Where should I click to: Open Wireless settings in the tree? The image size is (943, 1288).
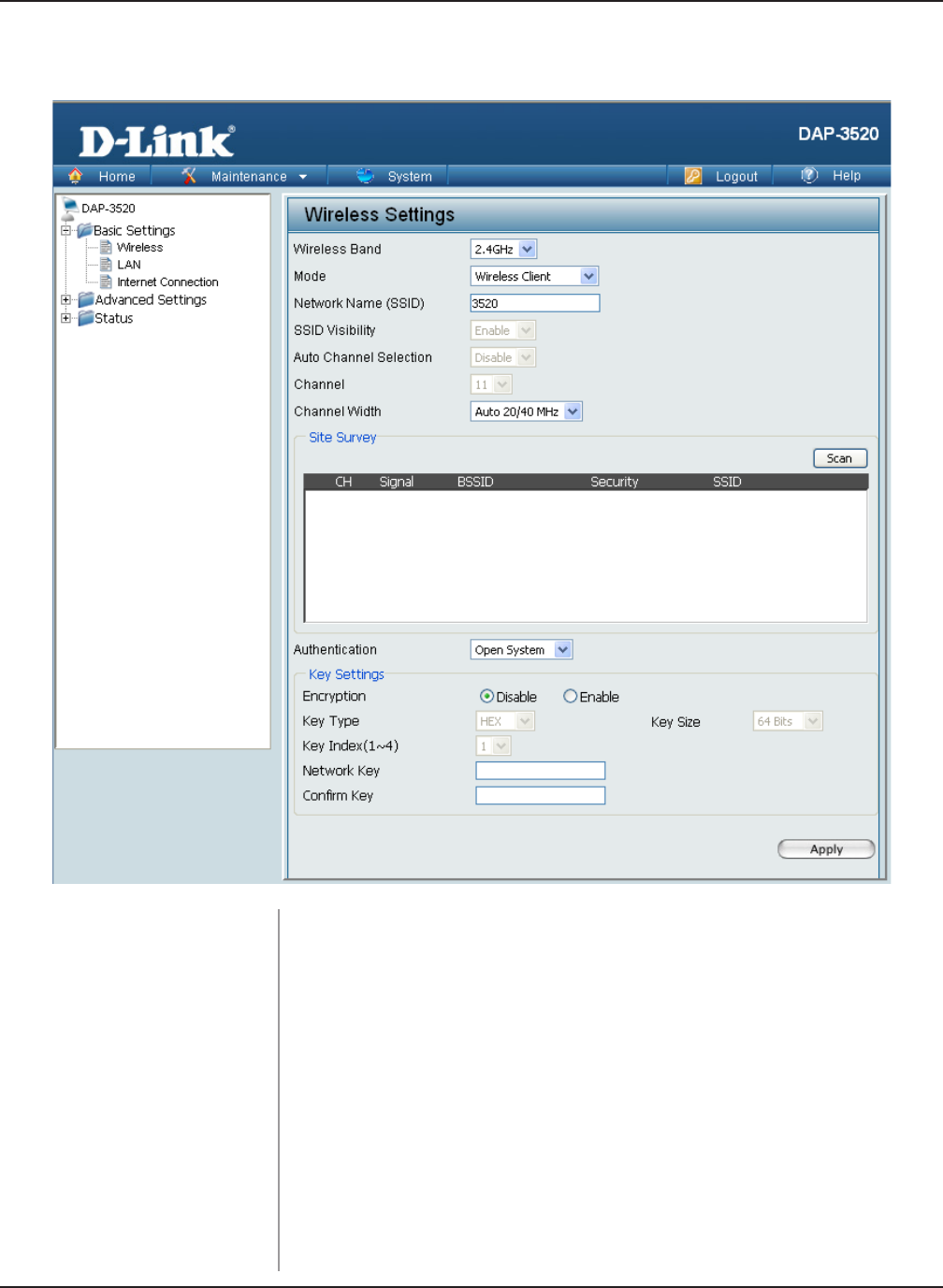tap(139, 248)
